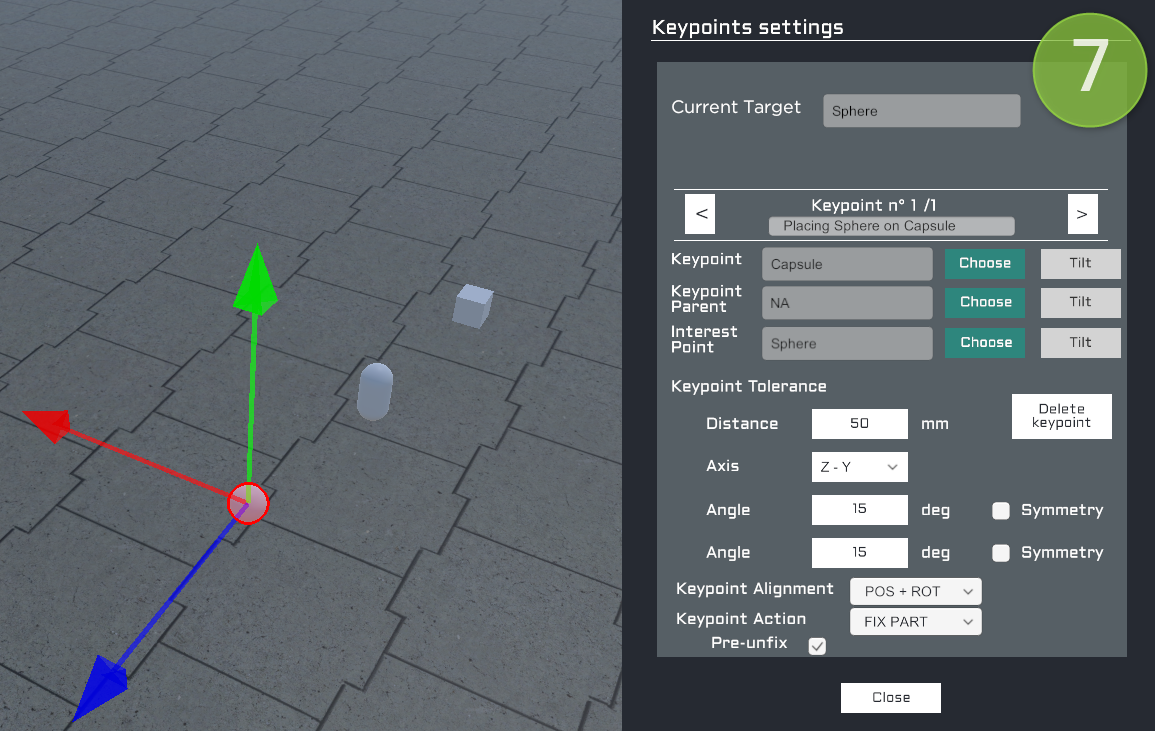Close the Keypoints settings panel
The height and width of the screenshot is (731, 1155).
click(891, 698)
